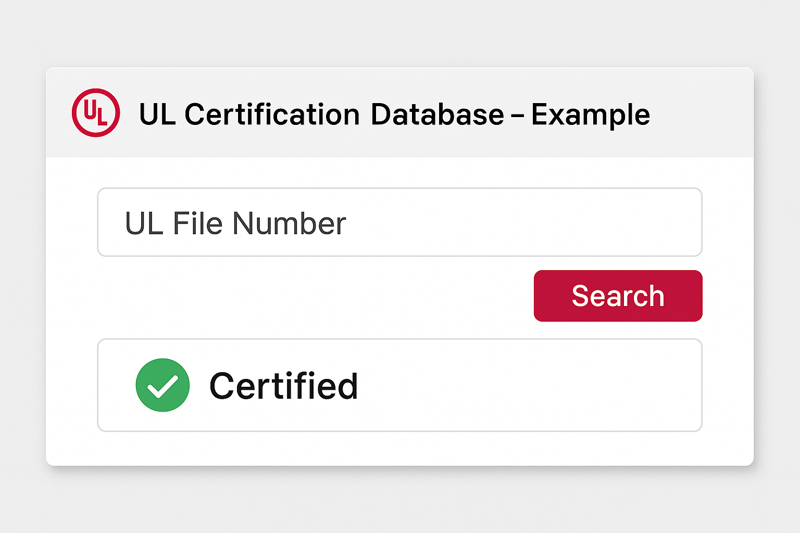This screenshot has height=533, width=800.
Task: Click the green checkmark status icon
Action: (x=163, y=385)
